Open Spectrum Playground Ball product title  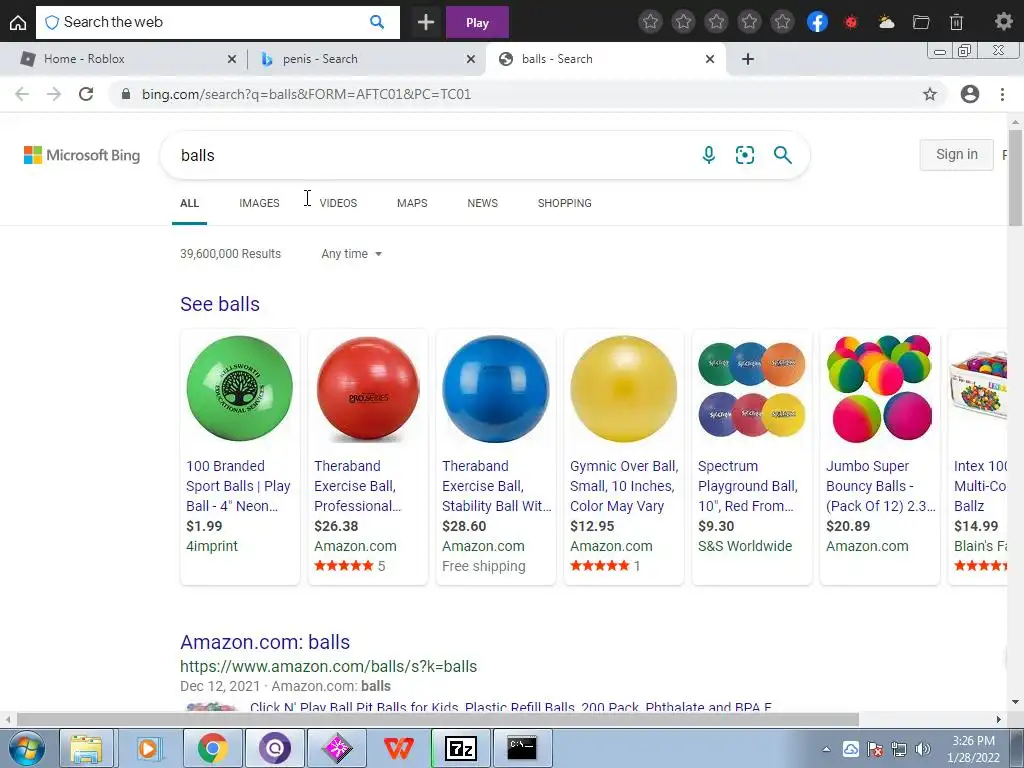(x=748, y=486)
